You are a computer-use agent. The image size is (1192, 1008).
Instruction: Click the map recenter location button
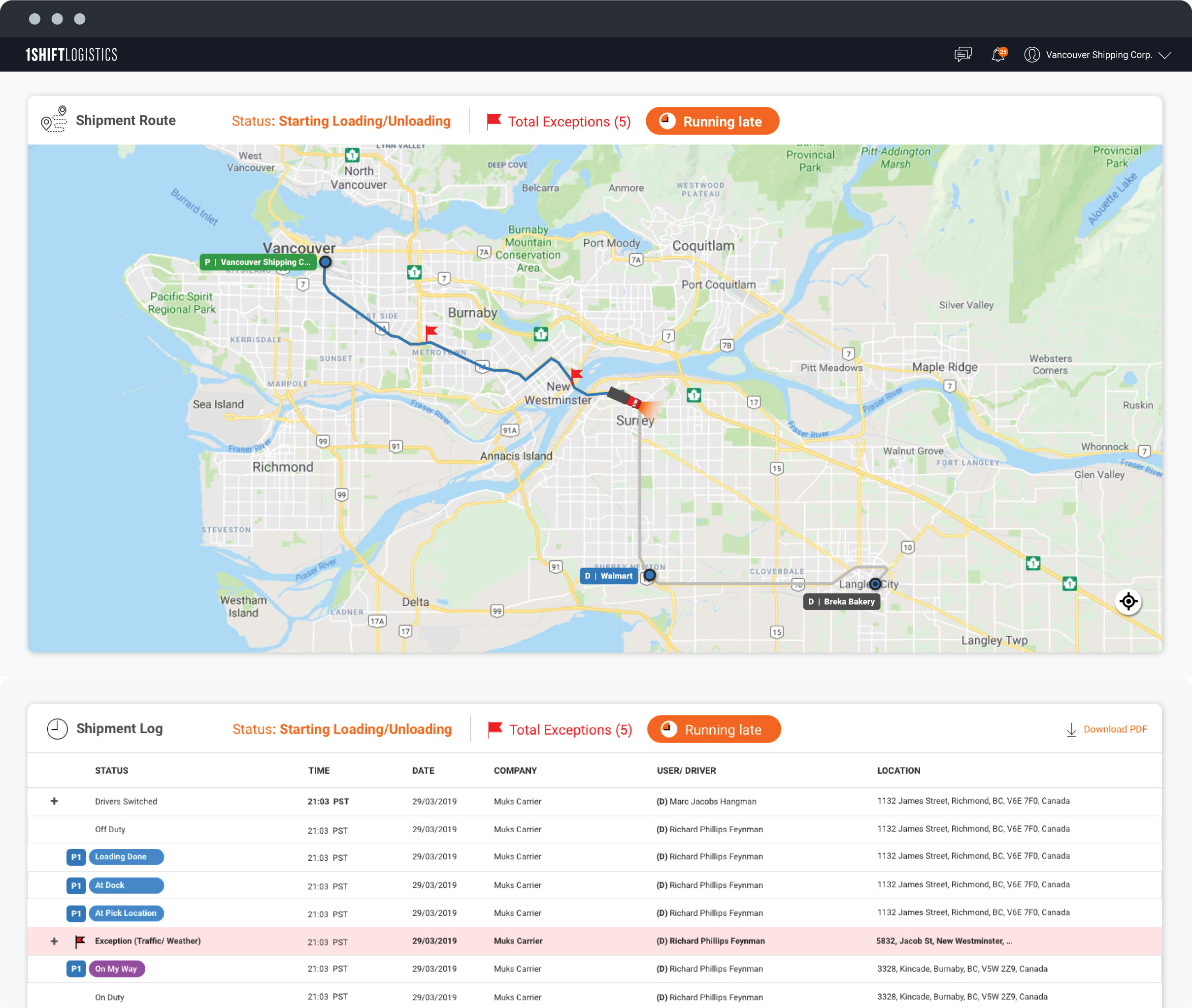click(1128, 602)
